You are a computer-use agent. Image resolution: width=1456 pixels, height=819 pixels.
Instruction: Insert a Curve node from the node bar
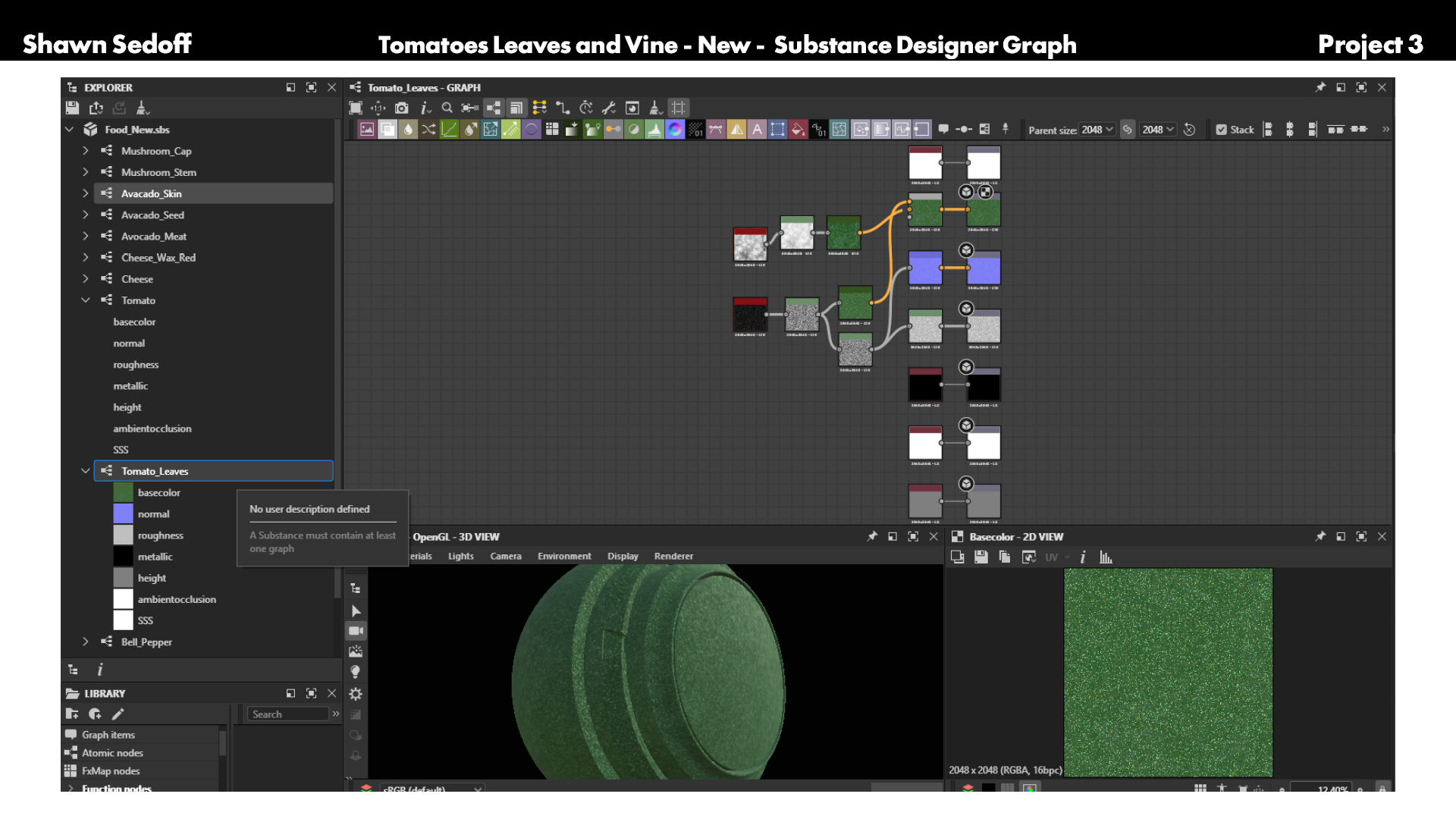[x=449, y=130]
